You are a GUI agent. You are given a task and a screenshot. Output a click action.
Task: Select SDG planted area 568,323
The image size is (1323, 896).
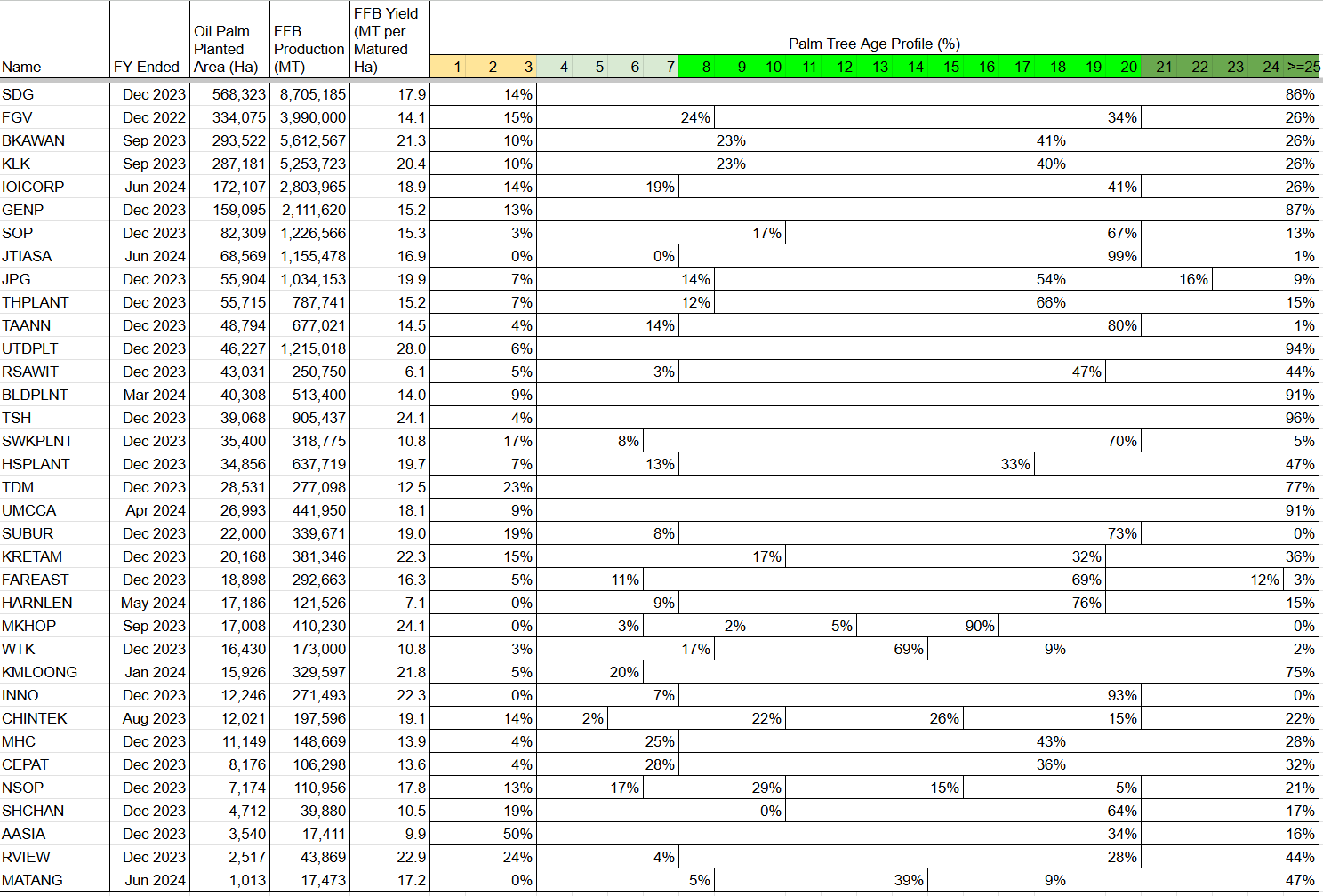(x=229, y=94)
